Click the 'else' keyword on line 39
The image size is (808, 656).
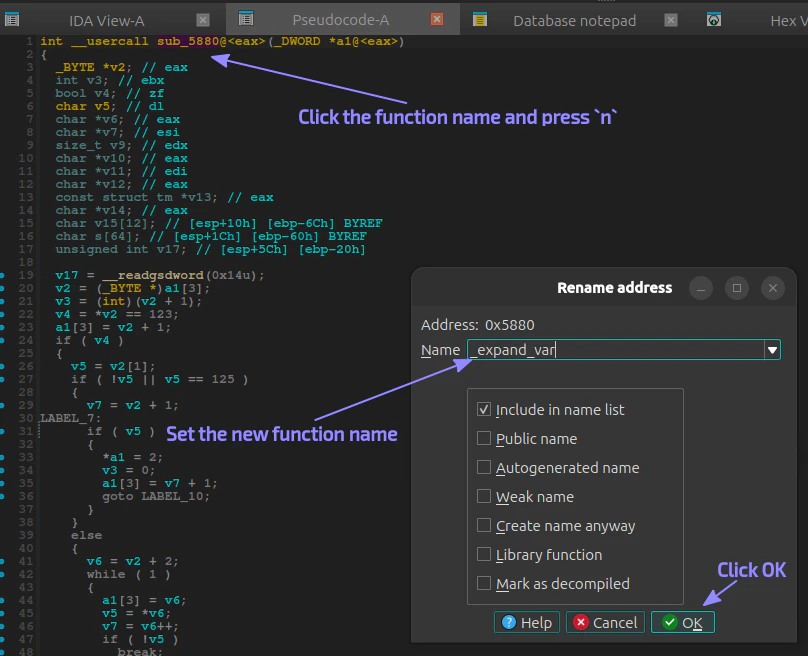point(87,535)
